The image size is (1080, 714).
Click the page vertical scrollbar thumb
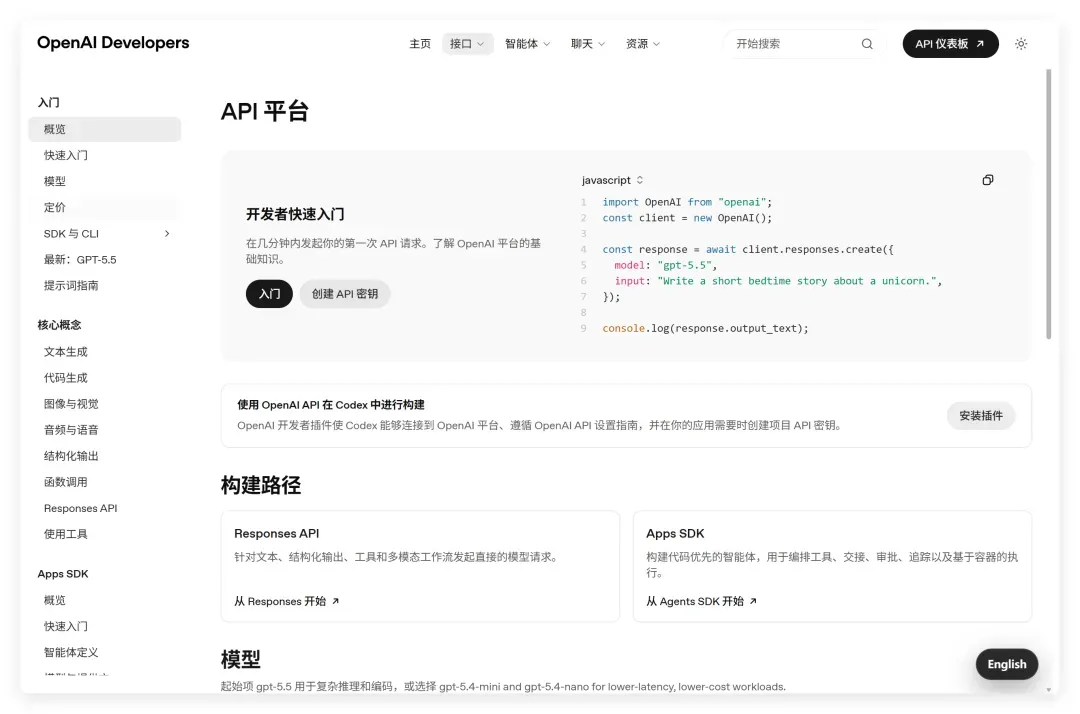[1048, 204]
